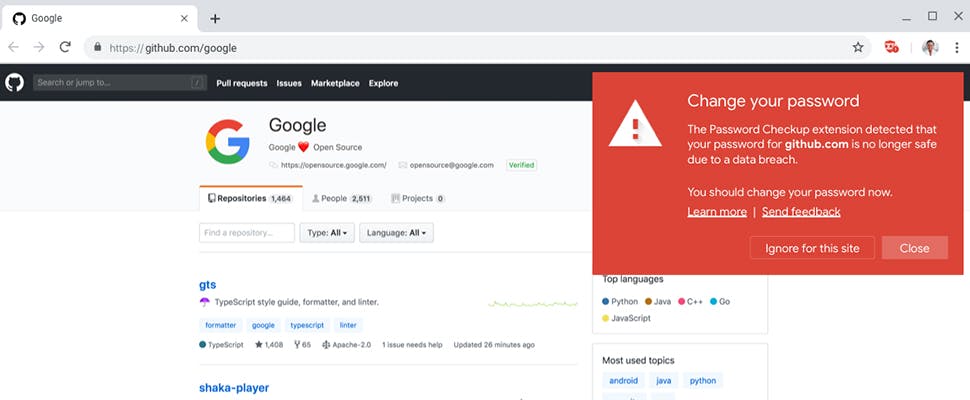The image size is (970, 400).
Task: Open Pull requests in GitHub header
Action: click(x=242, y=83)
